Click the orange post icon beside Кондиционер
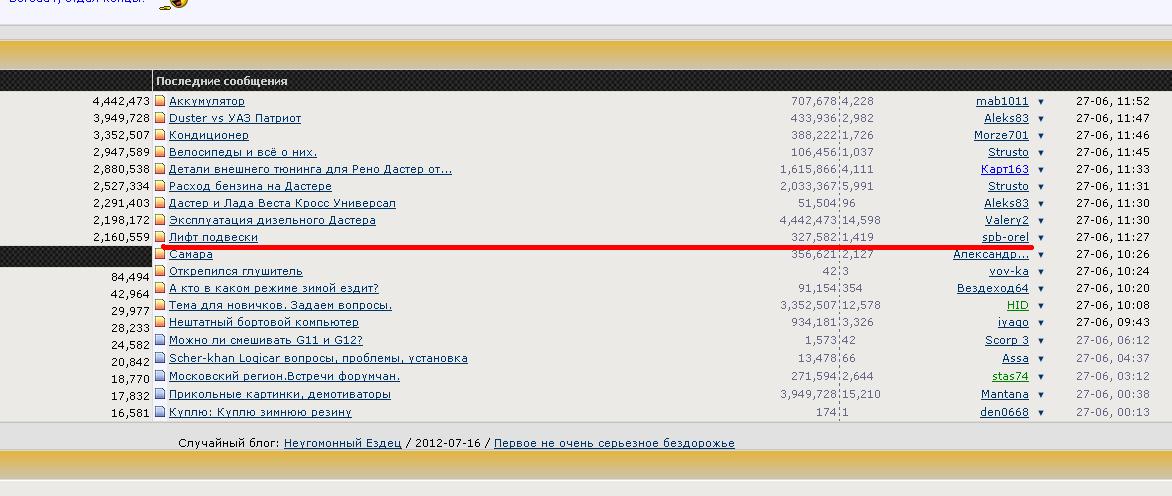Image resolution: width=1172 pixels, height=496 pixels. click(160, 135)
